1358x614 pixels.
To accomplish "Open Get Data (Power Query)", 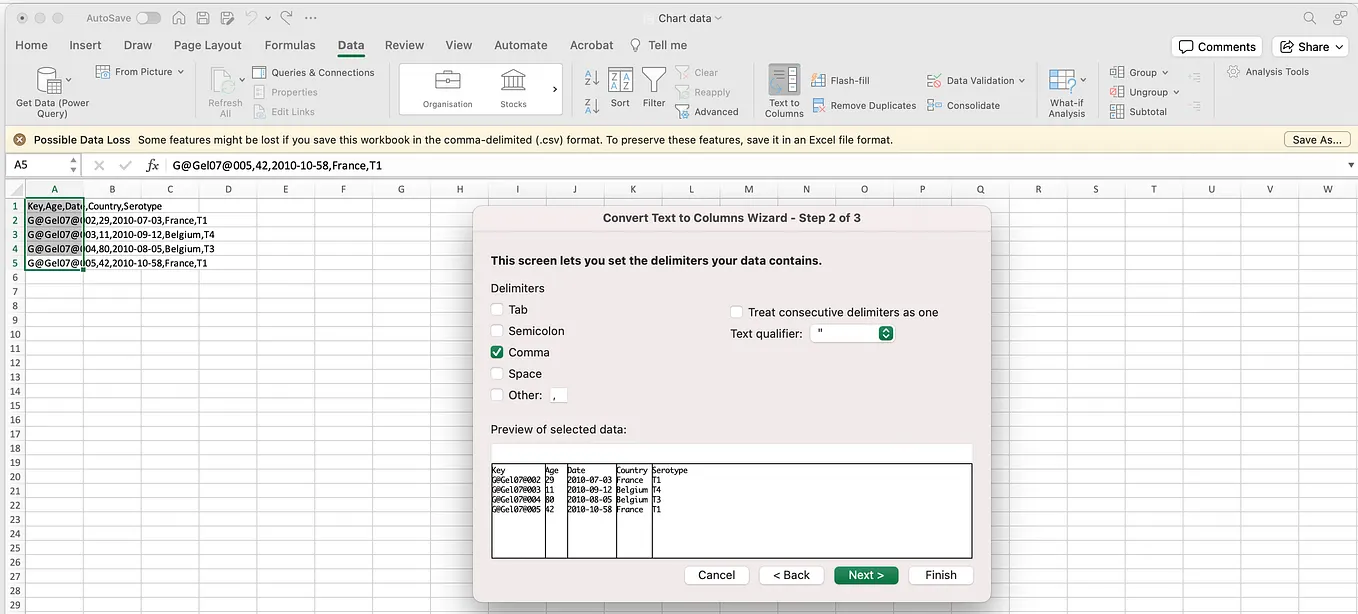I will pos(52,92).
